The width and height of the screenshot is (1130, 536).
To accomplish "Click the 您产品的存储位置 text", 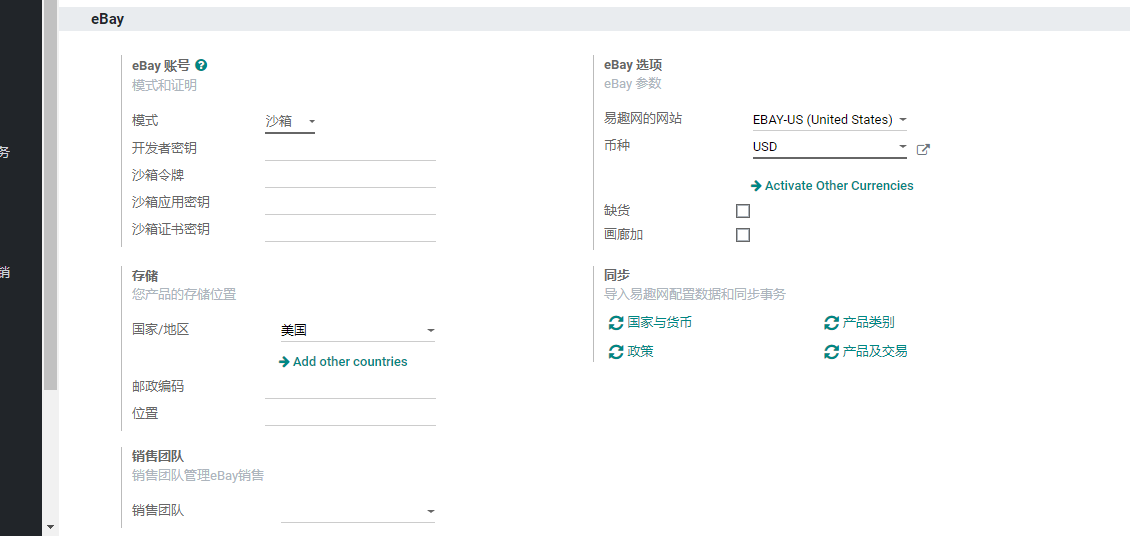I will coord(184,295).
